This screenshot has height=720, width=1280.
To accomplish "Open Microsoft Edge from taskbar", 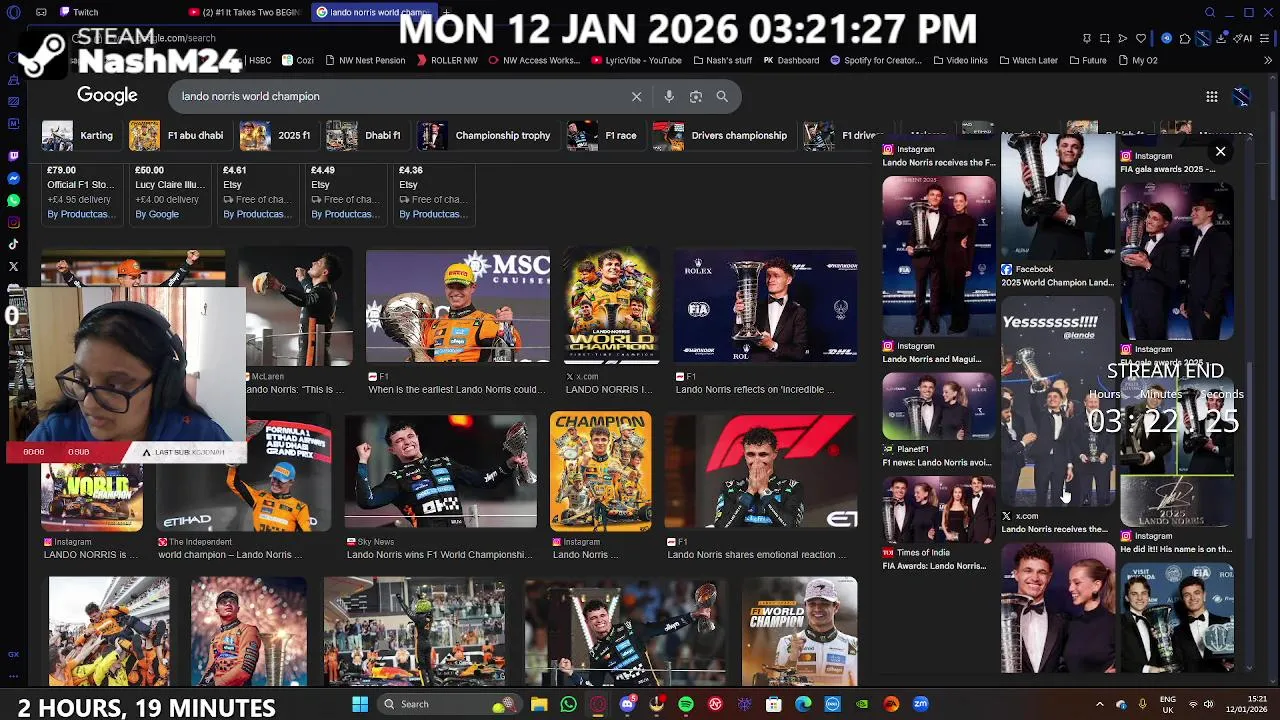I will tap(803, 704).
